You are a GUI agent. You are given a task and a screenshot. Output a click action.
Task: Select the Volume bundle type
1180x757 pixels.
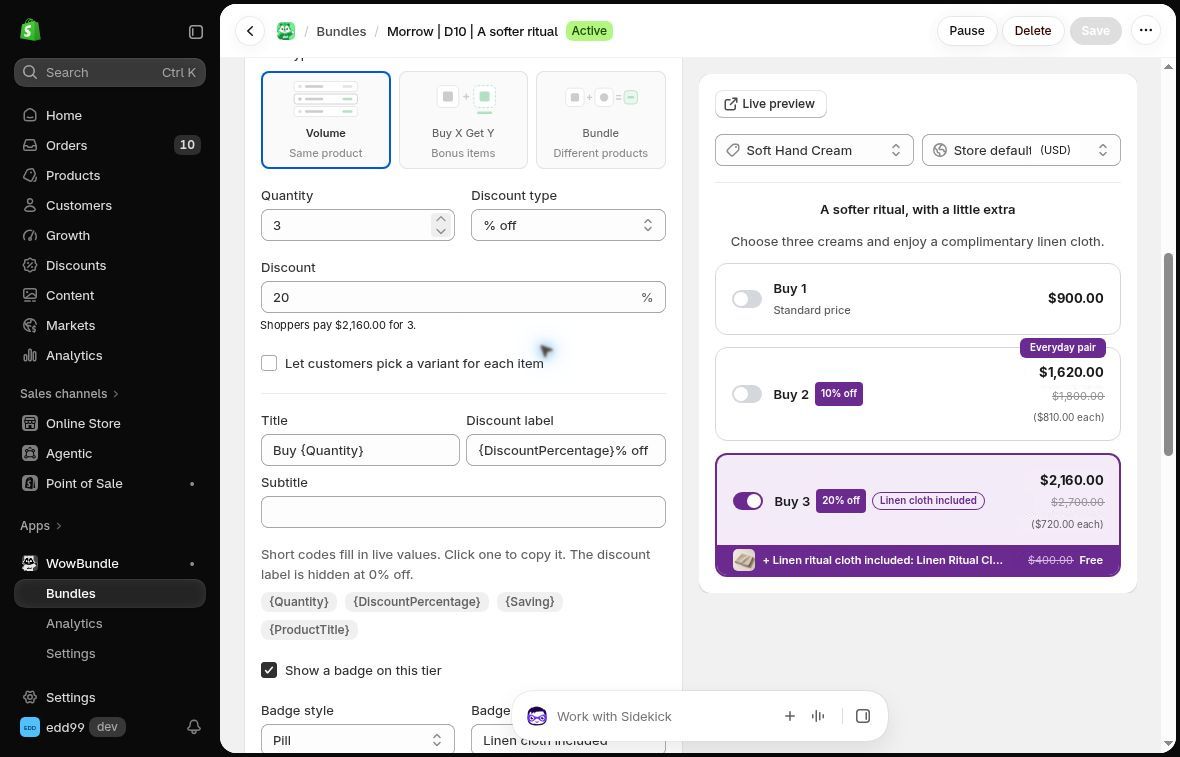326,120
